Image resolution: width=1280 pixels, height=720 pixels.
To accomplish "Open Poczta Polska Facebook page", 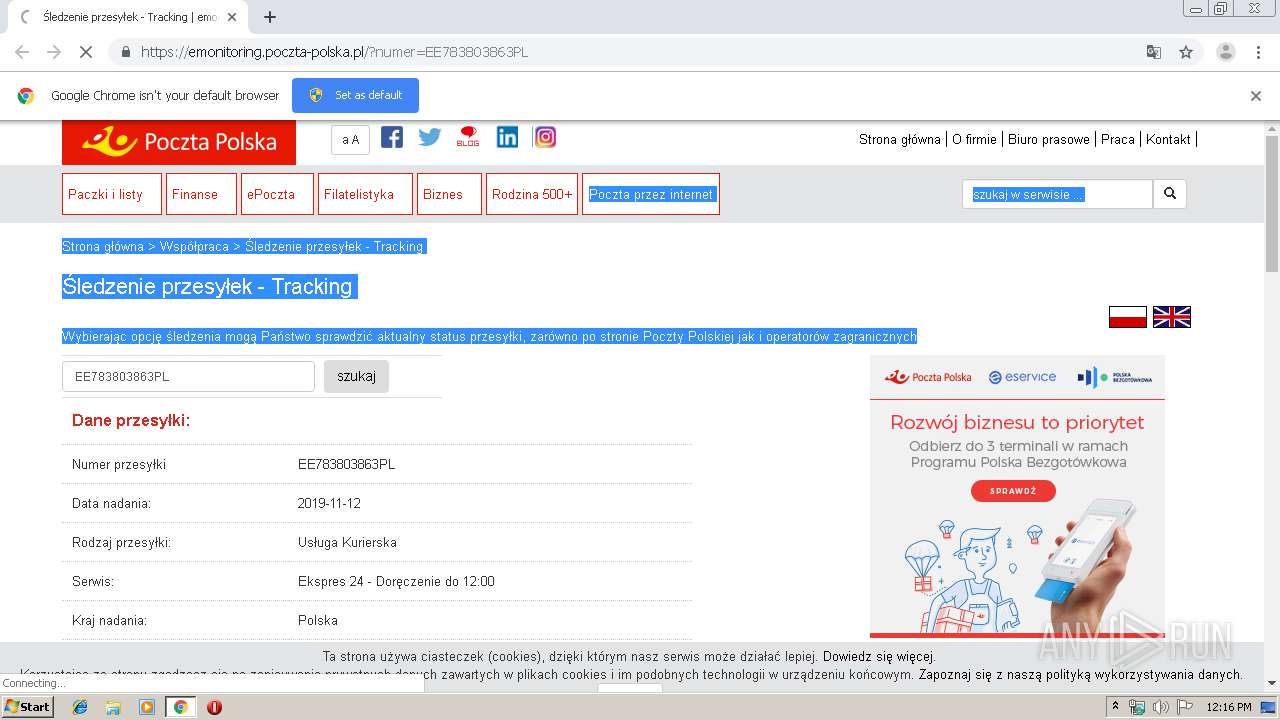I will [x=392, y=137].
